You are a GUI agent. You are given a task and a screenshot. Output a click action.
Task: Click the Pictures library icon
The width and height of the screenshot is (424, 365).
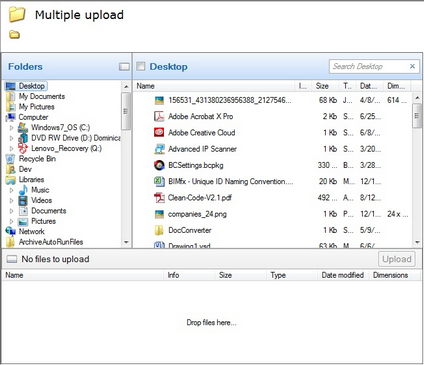tap(23, 221)
